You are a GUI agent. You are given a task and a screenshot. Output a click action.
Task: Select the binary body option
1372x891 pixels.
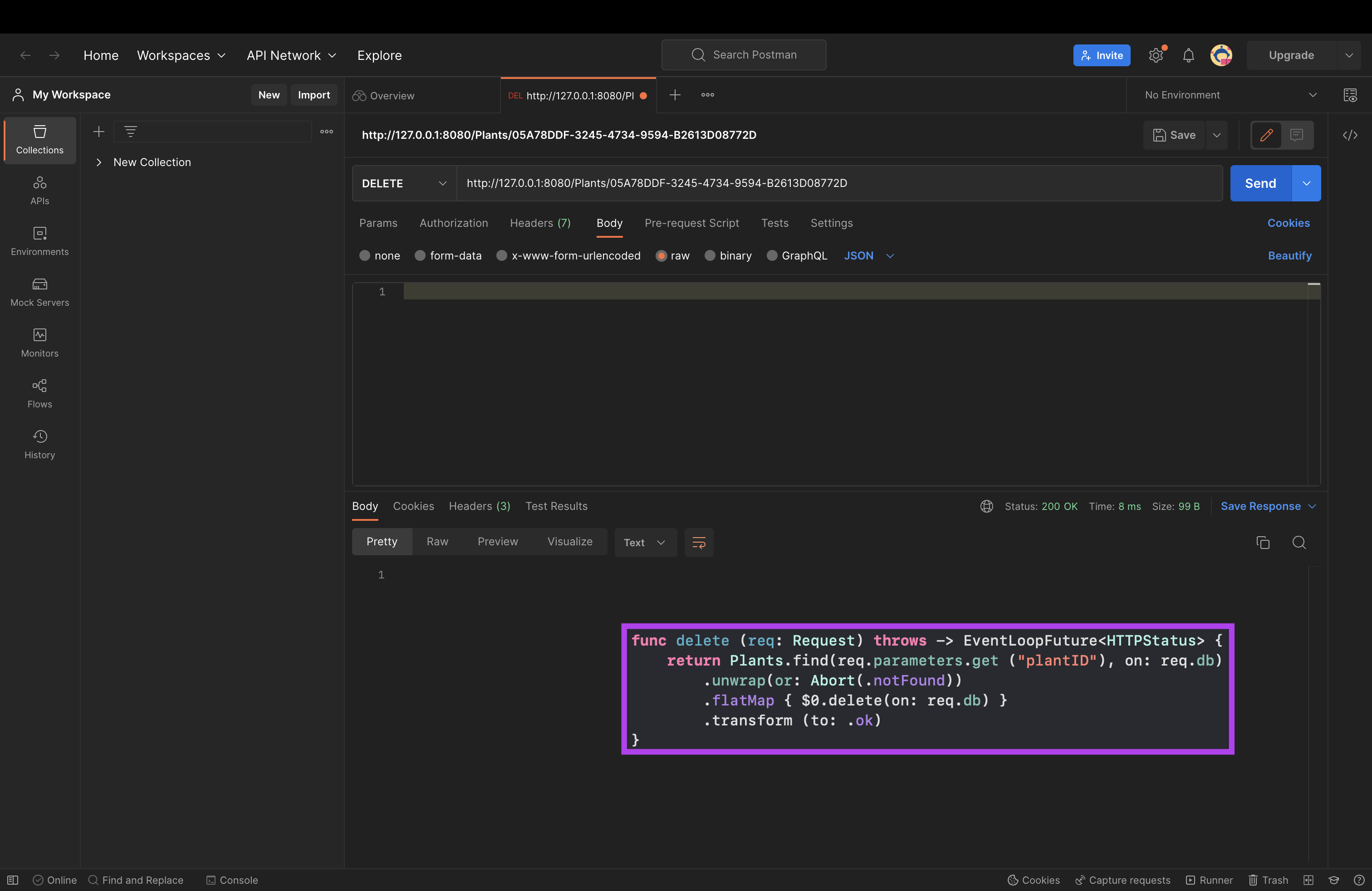(728, 255)
